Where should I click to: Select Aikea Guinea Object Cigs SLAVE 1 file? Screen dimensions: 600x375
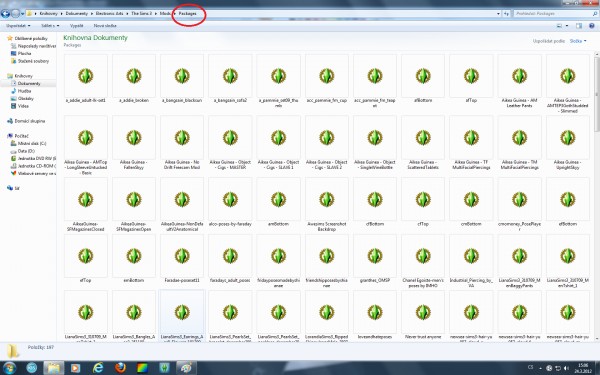[x=279, y=143]
